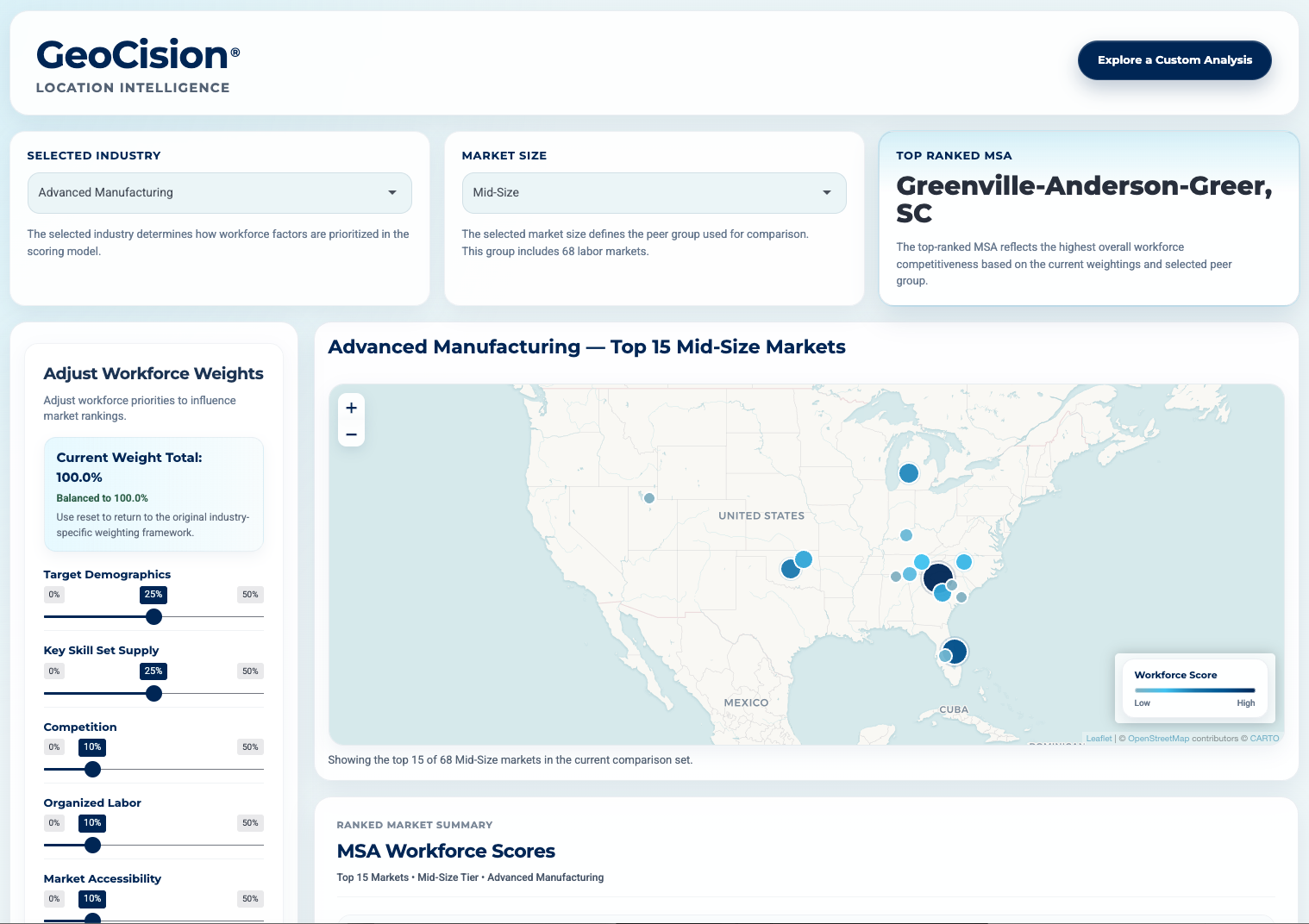Click the Workforce Score legend gradient bar
Viewport: 1309px width, 924px height.
point(1194,690)
